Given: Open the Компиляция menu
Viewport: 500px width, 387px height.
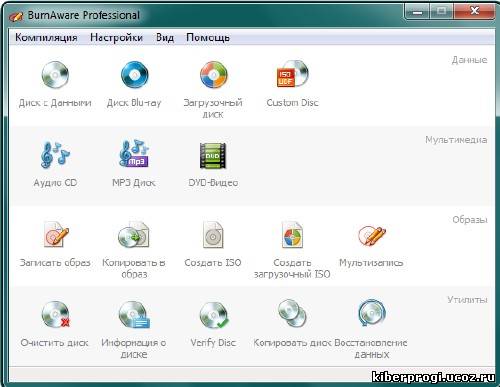Looking at the screenshot, I should point(46,37).
